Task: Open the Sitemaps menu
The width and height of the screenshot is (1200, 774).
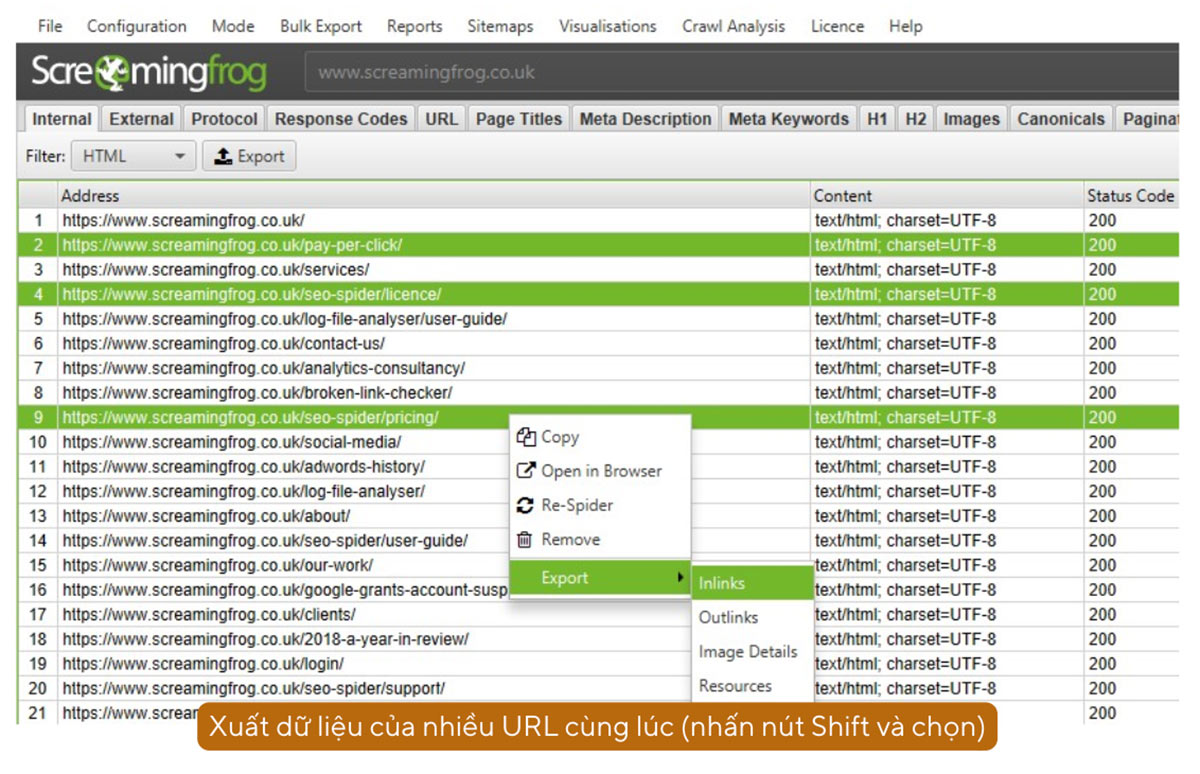Action: pos(500,26)
